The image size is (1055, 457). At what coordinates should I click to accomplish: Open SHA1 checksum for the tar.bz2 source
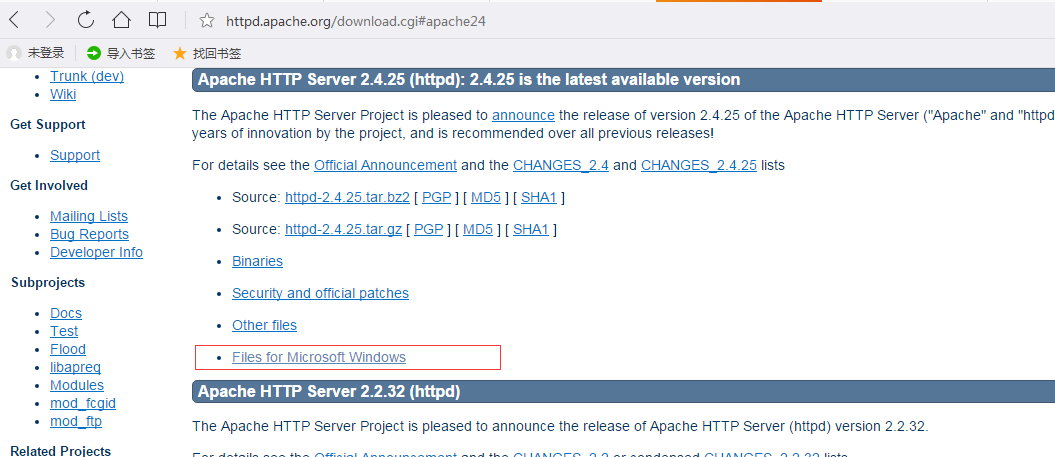tap(539, 198)
